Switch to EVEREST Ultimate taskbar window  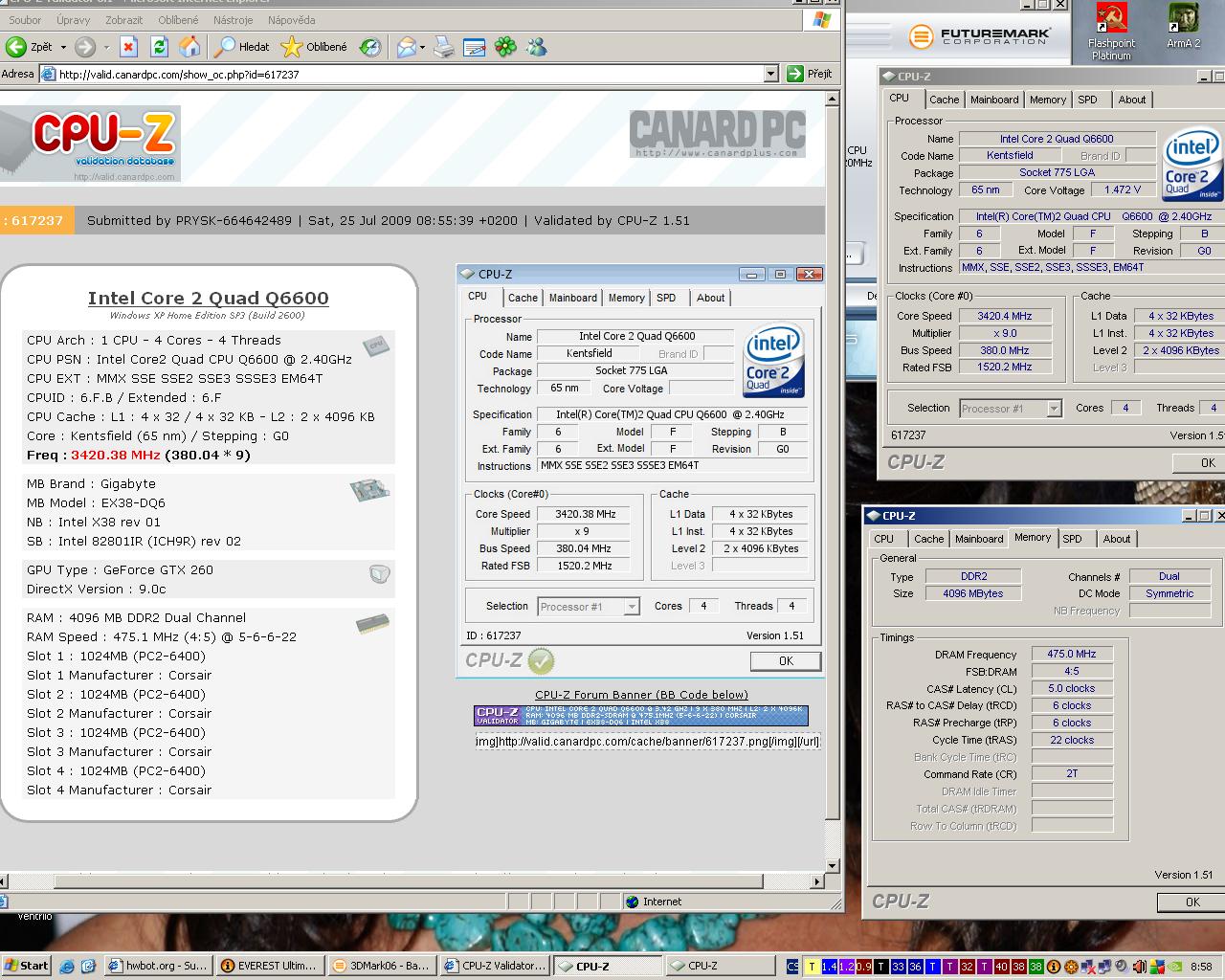[x=269, y=966]
